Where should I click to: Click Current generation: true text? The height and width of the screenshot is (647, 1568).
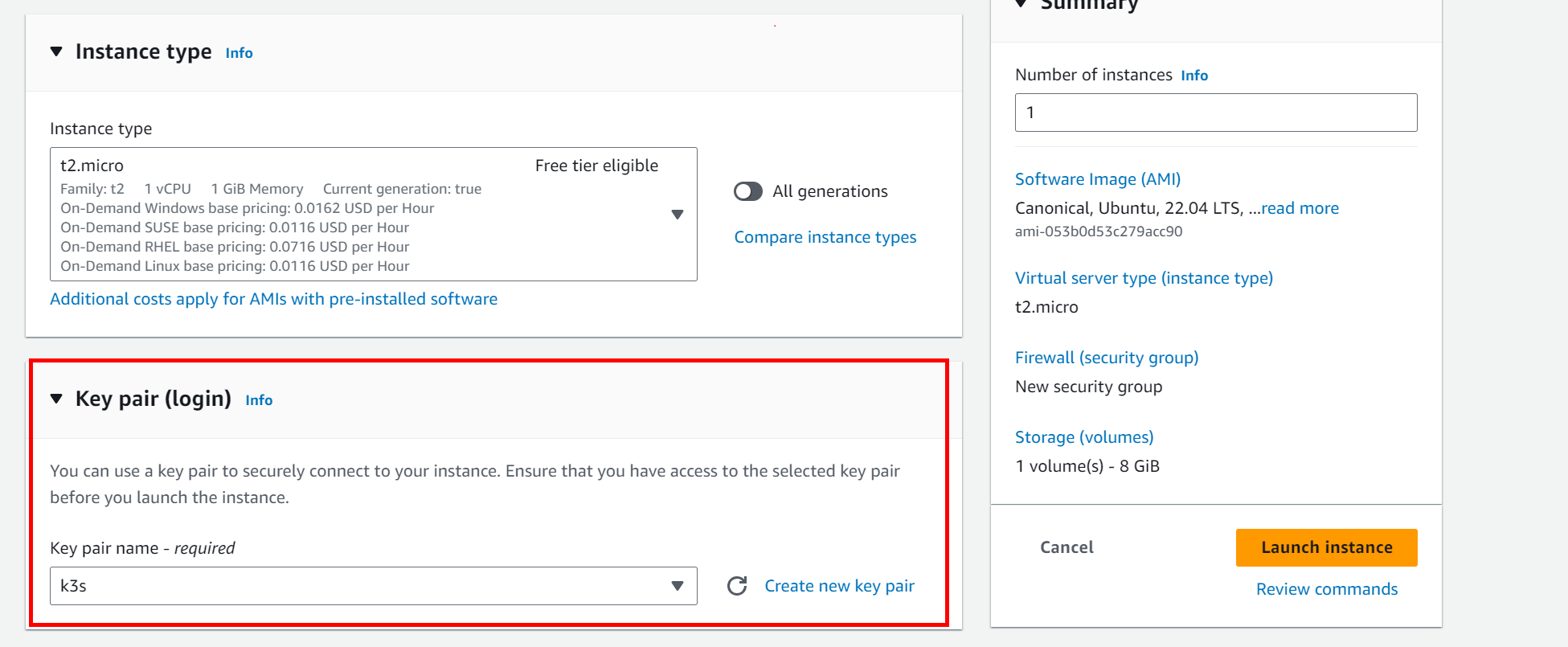(x=402, y=189)
